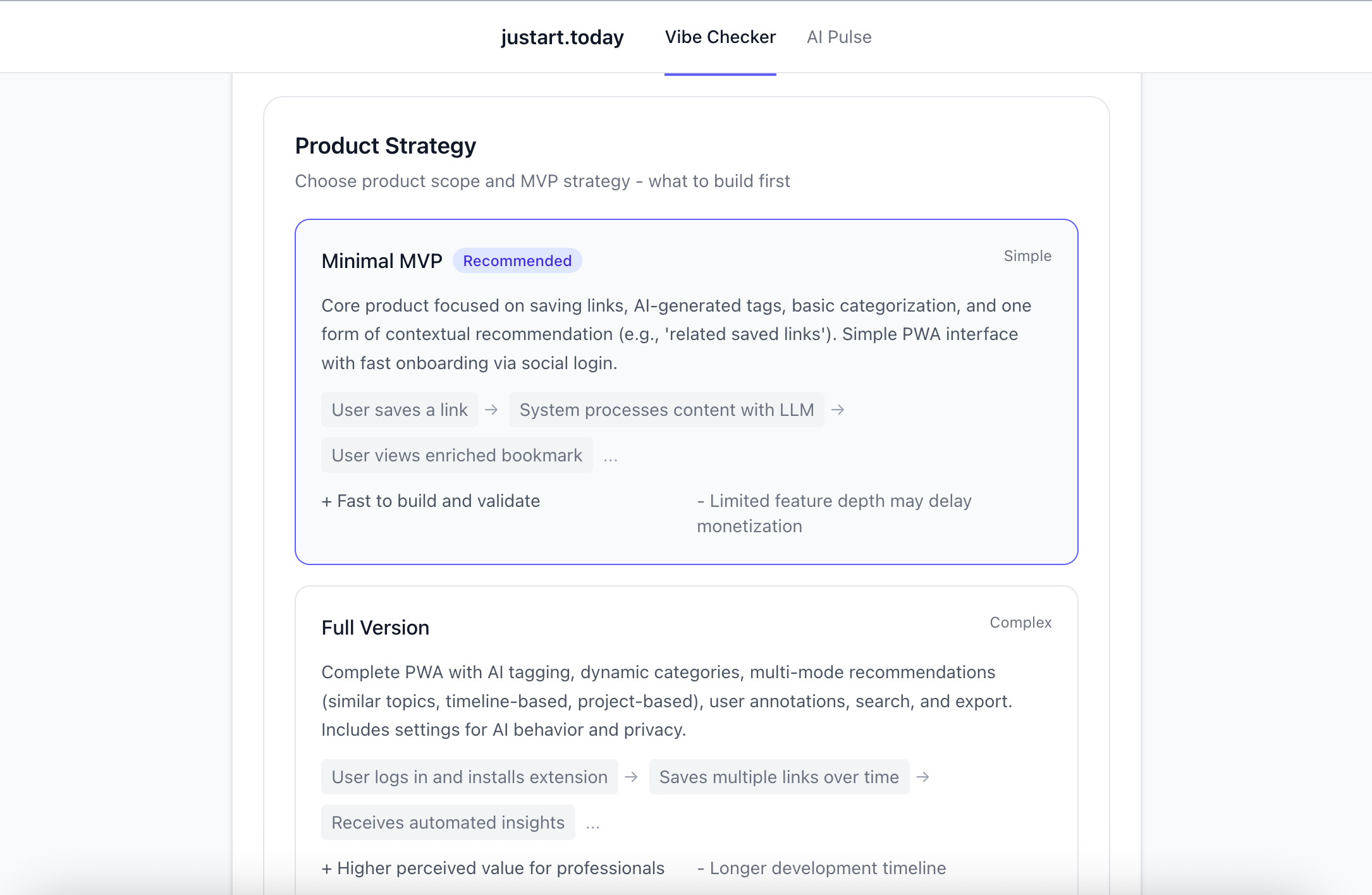Open the justart.today home link
This screenshot has width=1372, height=895.
[562, 37]
